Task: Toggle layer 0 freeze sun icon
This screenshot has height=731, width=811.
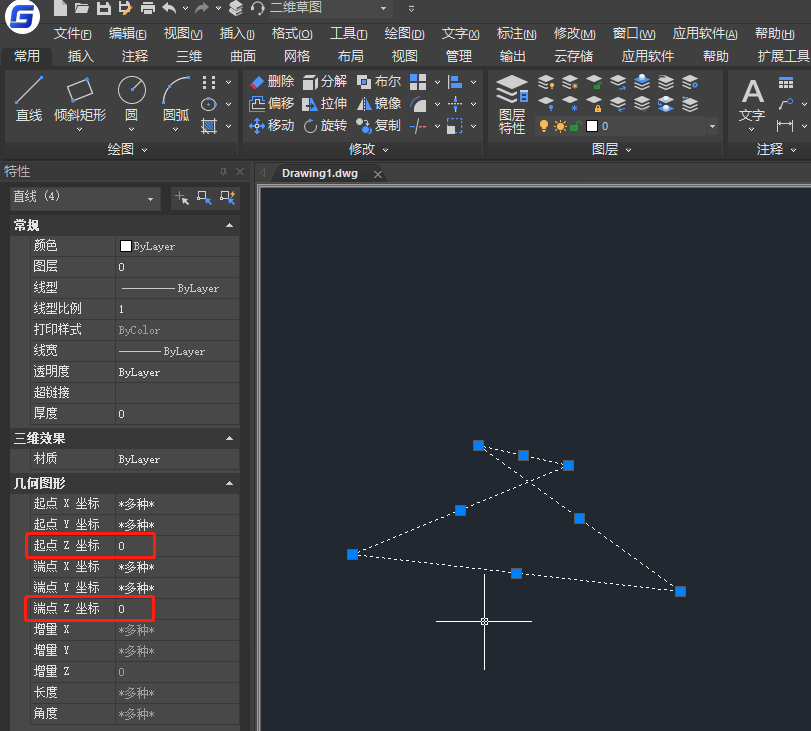Action: (x=560, y=126)
